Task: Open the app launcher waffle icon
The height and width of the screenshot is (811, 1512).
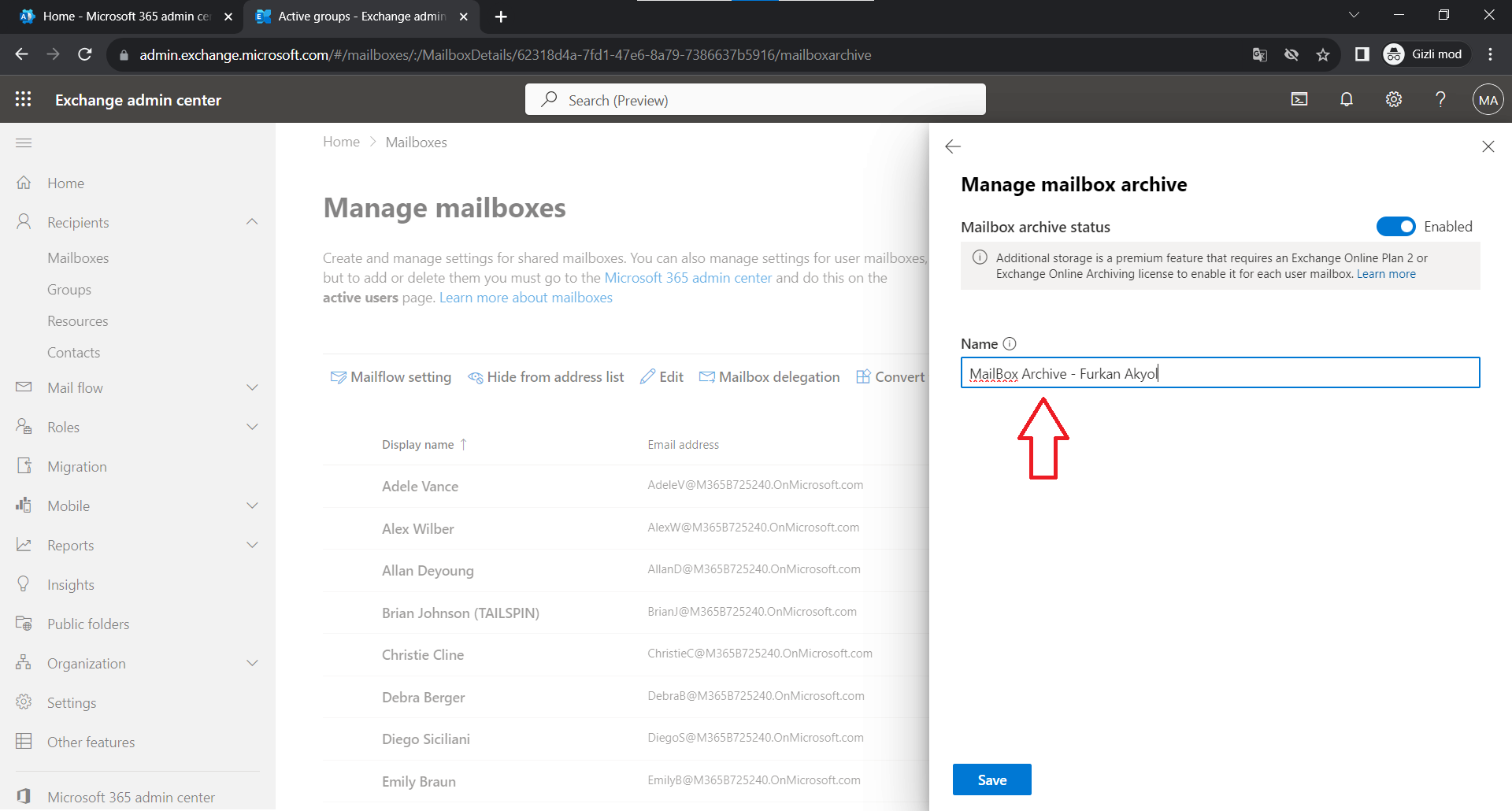Action: pyautogui.click(x=24, y=99)
